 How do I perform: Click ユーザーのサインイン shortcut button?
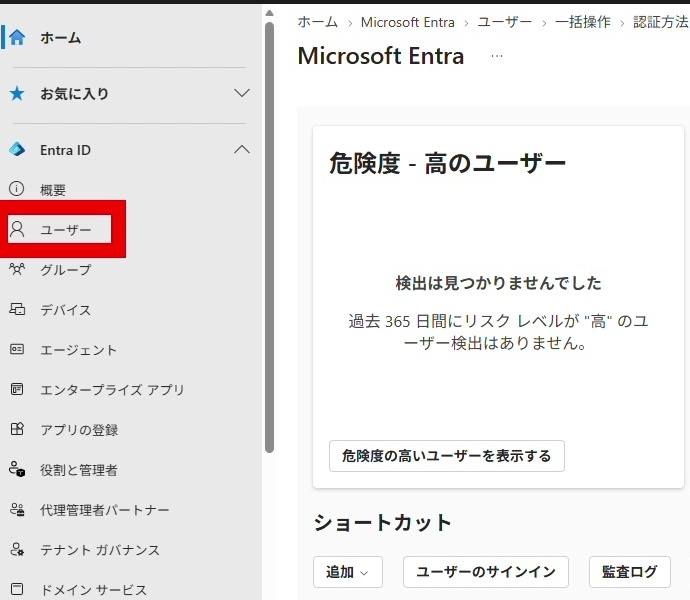[x=486, y=572]
